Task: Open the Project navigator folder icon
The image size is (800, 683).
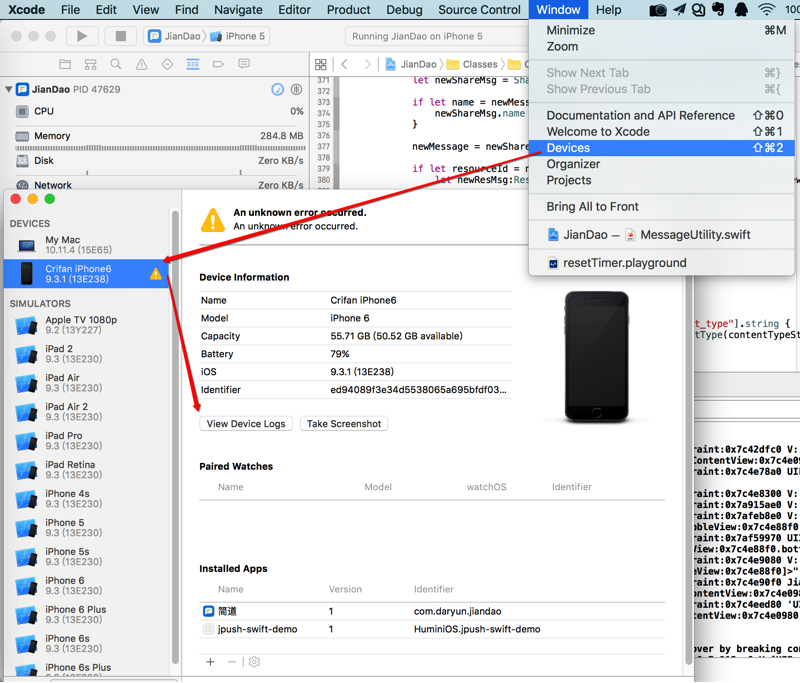Action: tap(65, 64)
